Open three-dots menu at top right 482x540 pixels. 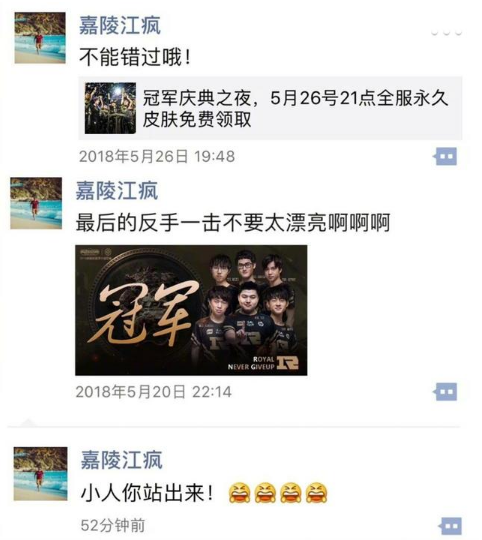[x=446, y=33]
